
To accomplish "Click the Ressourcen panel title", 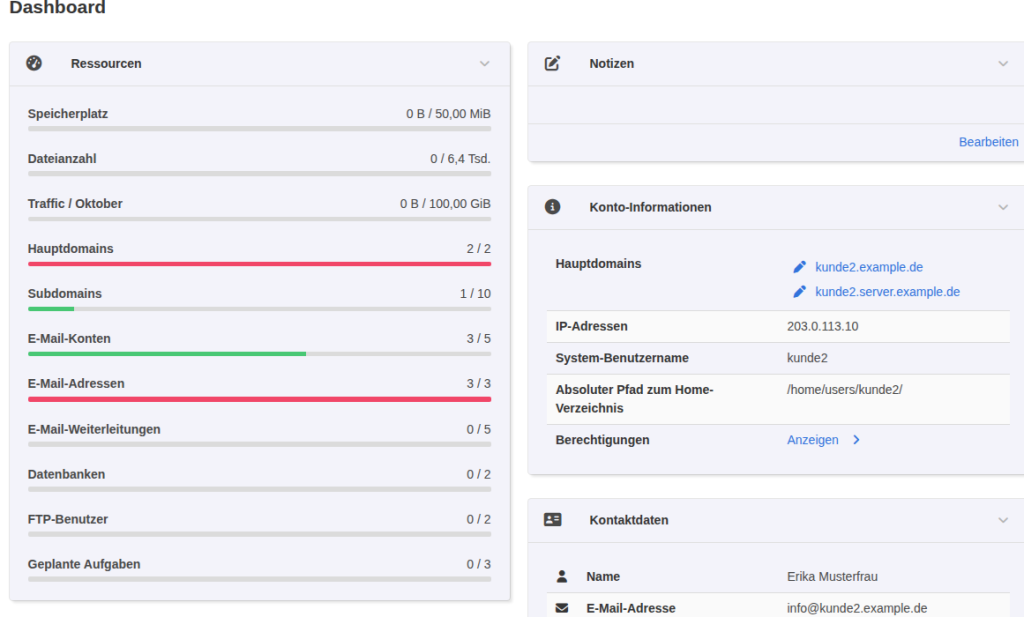I will click(106, 63).
